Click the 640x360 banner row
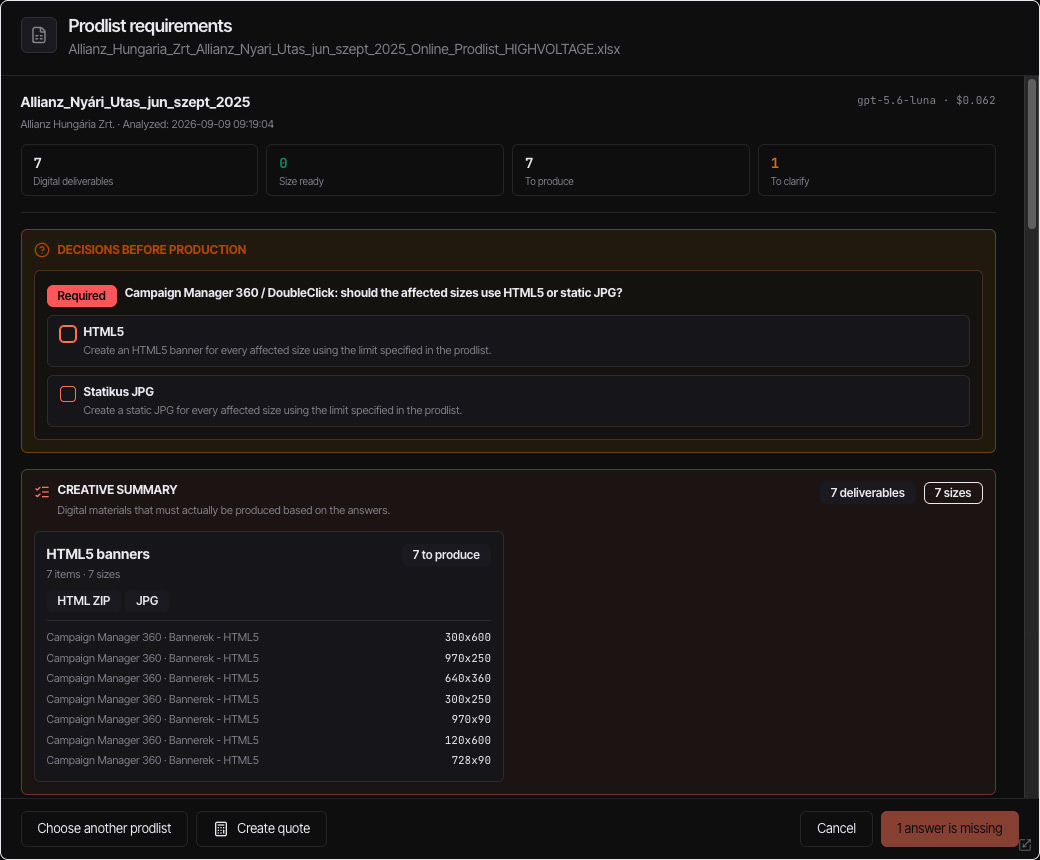Image resolution: width=1040 pixels, height=860 pixels. (269, 678)
